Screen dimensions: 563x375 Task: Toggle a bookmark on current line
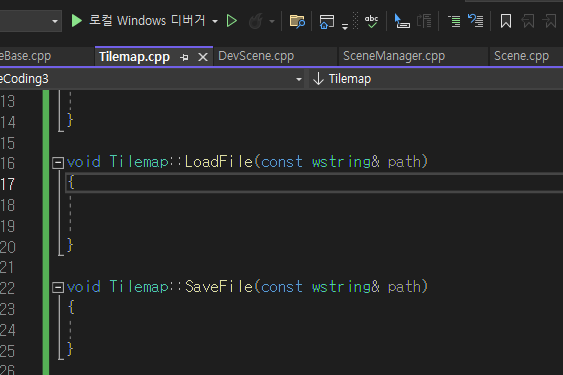506,21
